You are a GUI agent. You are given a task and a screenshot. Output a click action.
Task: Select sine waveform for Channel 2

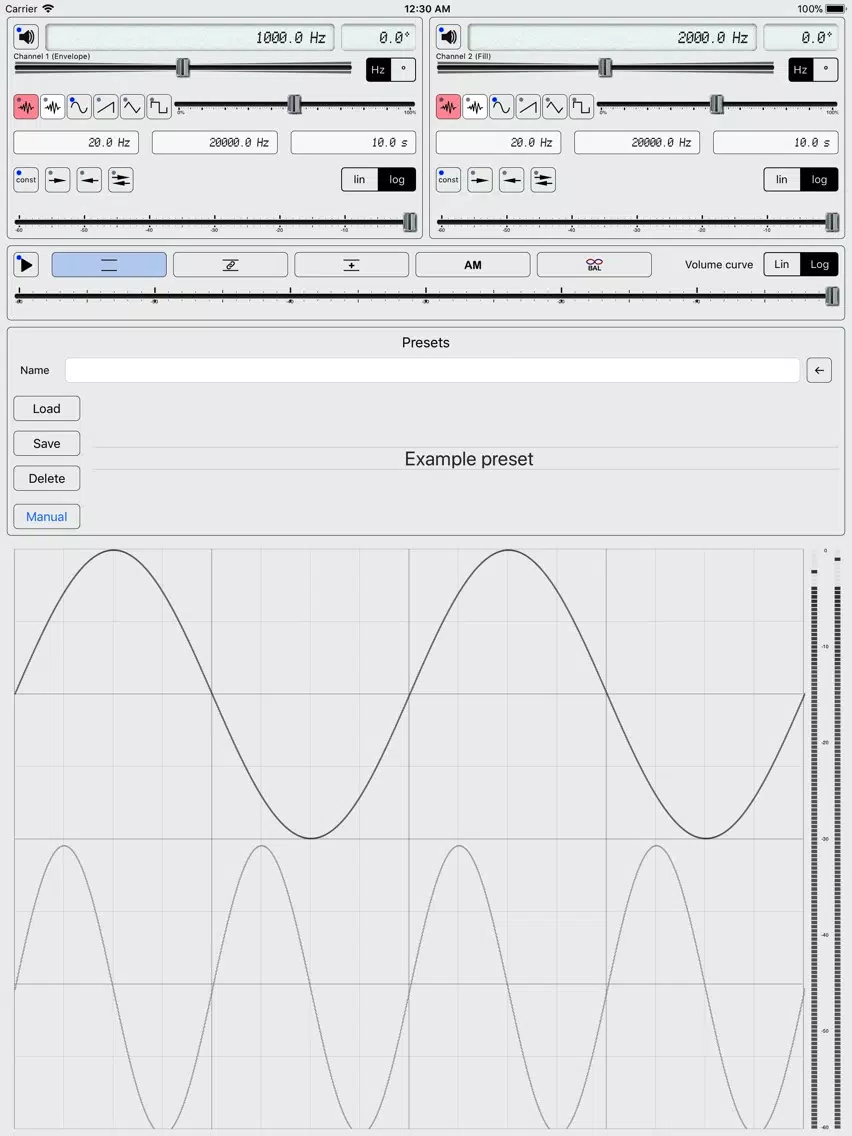501,107
